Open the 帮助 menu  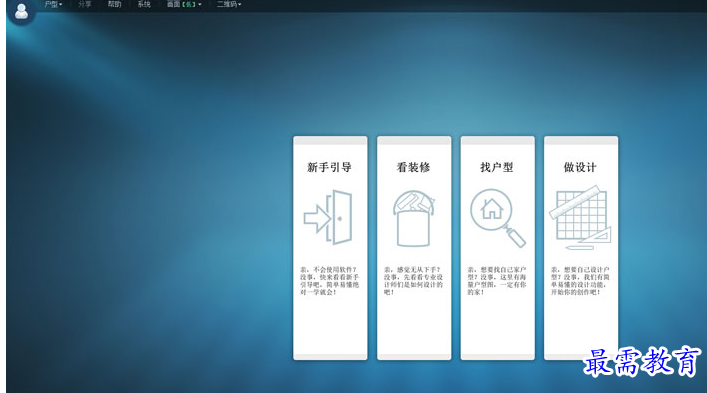point(114,5)
